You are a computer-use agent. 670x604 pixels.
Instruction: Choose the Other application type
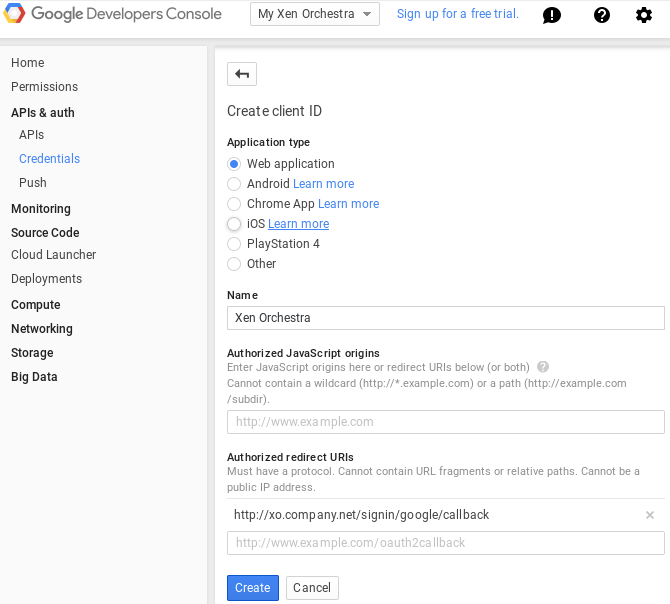click(234, 264)
